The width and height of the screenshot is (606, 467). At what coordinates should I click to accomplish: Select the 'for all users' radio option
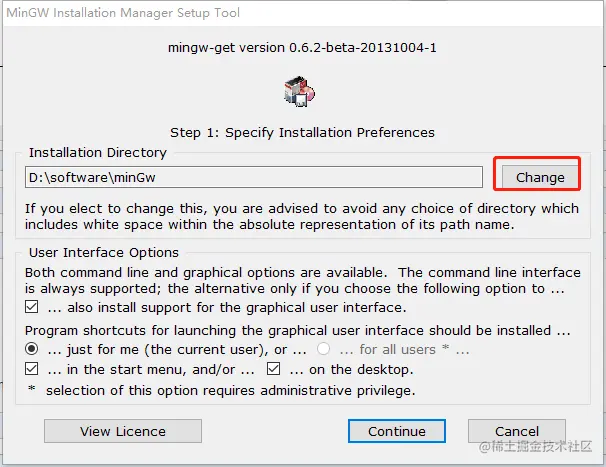coord(323,349)
